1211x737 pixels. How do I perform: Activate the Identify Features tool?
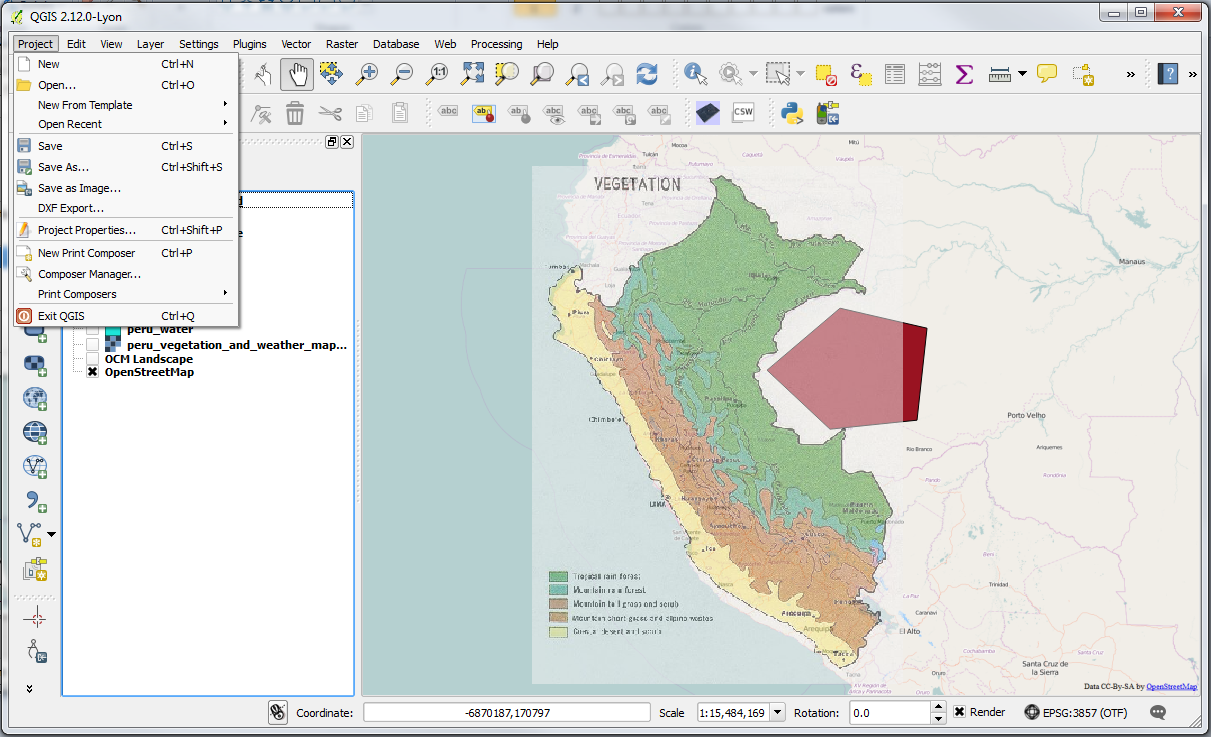(695, 74)
